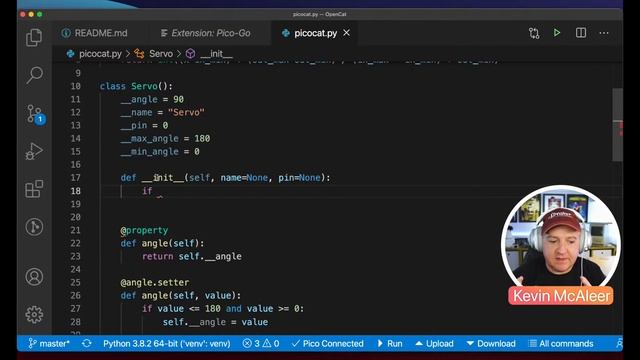Run Python file with green play icon
This screenshot has width=640, height=360.
(557, 33)
